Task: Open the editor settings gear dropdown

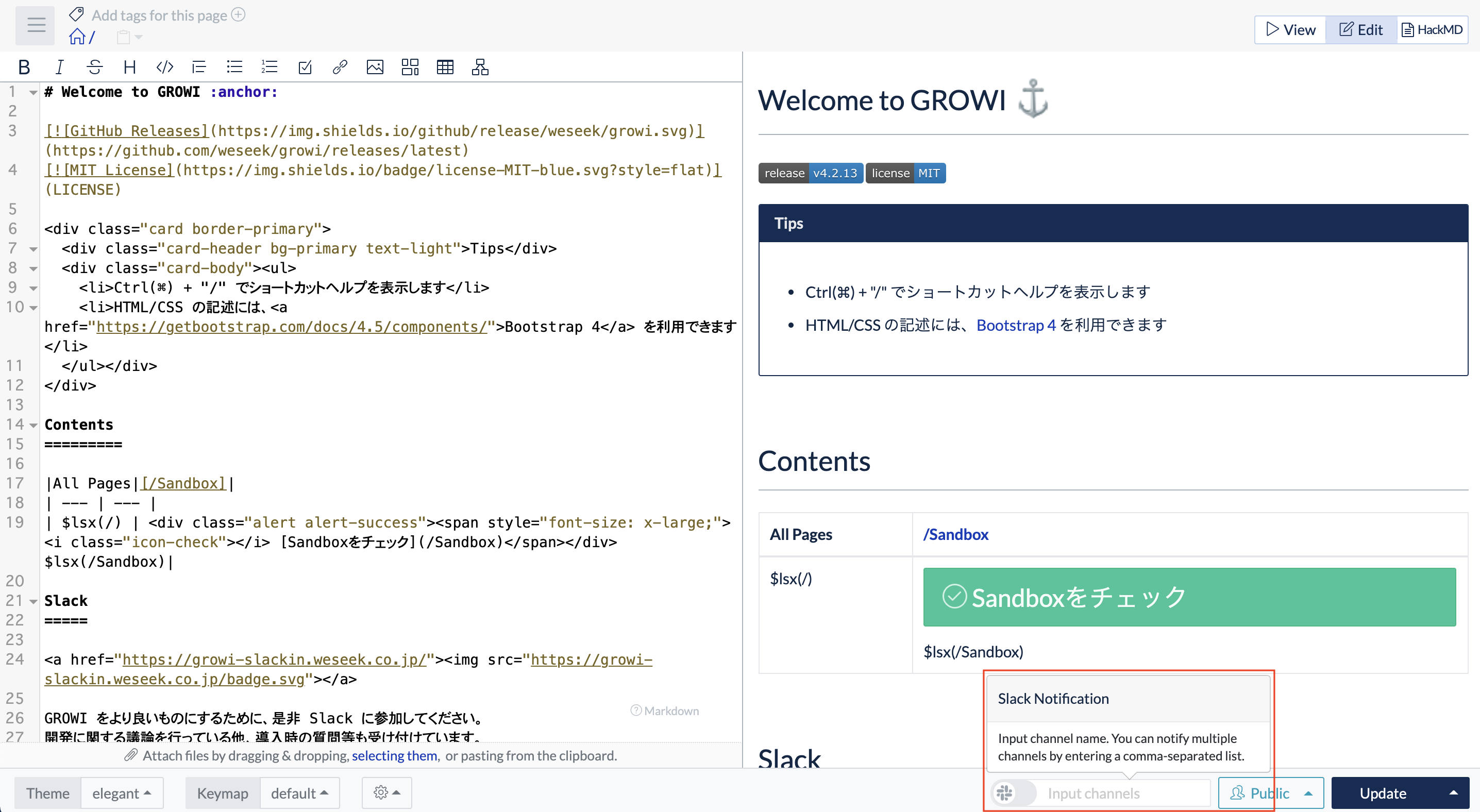Action: 386,793
